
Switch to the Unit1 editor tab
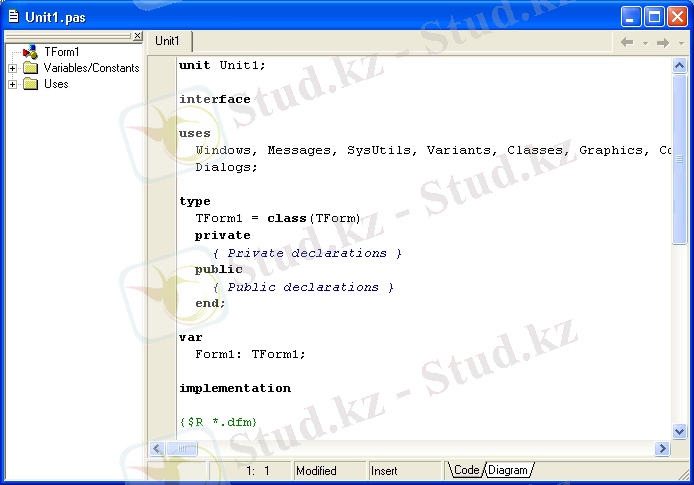tap(167, 41)
